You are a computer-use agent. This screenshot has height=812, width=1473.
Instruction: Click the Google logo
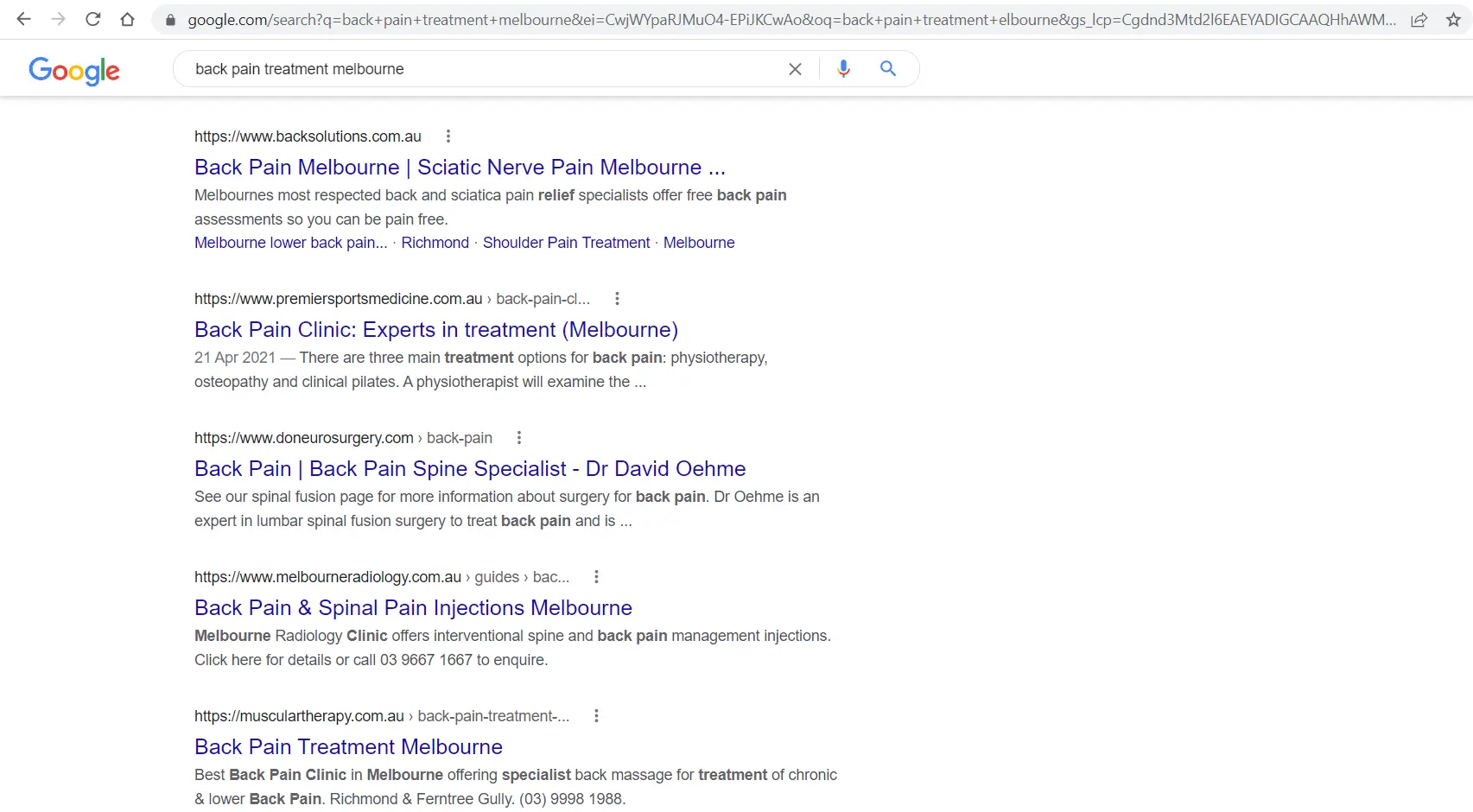[74, 70]
